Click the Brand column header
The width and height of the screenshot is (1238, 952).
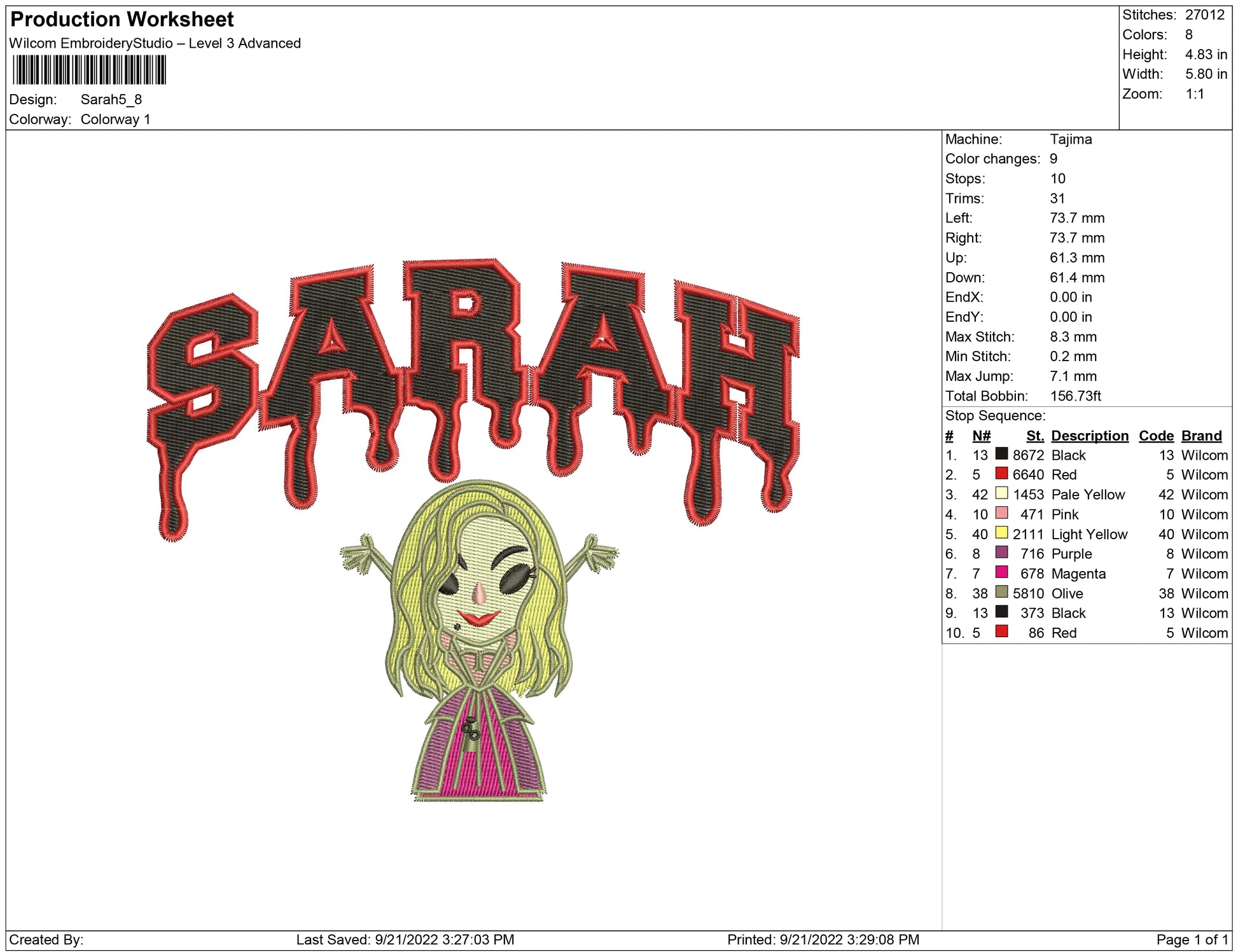coord(1201,436)
